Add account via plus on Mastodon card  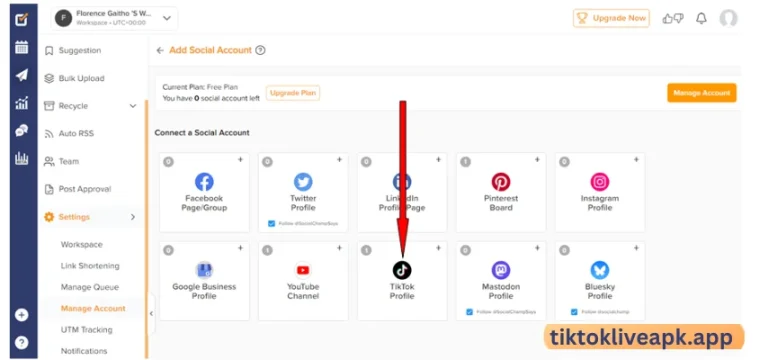click(x=537, y=248)
